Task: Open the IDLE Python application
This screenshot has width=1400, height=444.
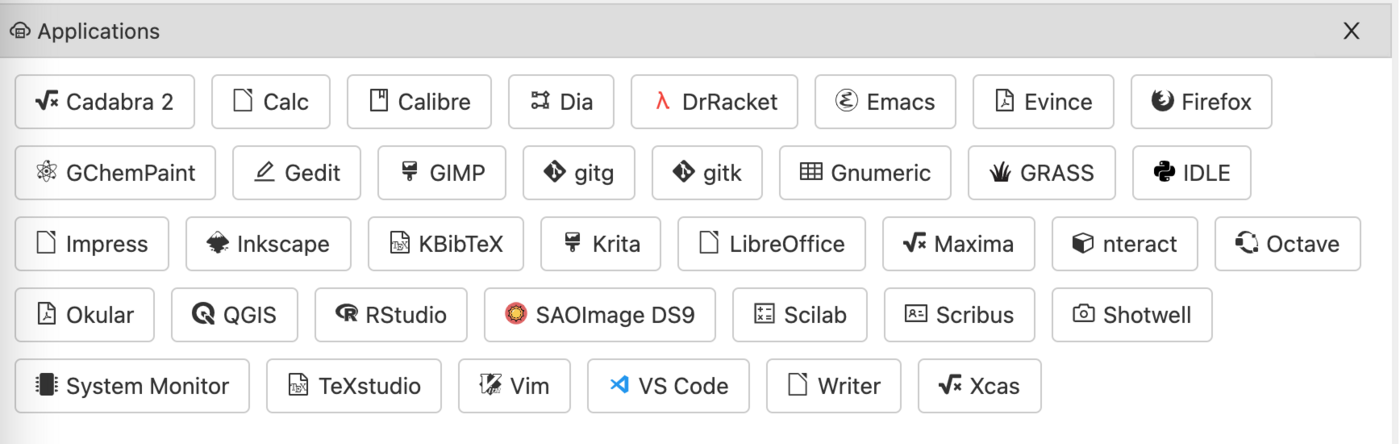Action: click(1191, 173)
